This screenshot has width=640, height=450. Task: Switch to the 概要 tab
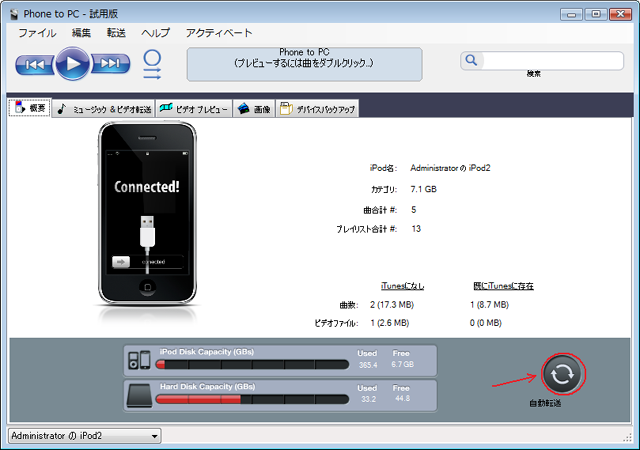(30, 108)
